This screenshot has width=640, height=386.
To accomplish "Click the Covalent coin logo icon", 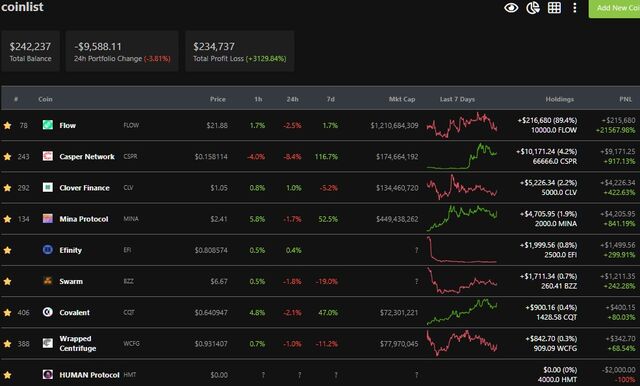I will pos(48,312).
